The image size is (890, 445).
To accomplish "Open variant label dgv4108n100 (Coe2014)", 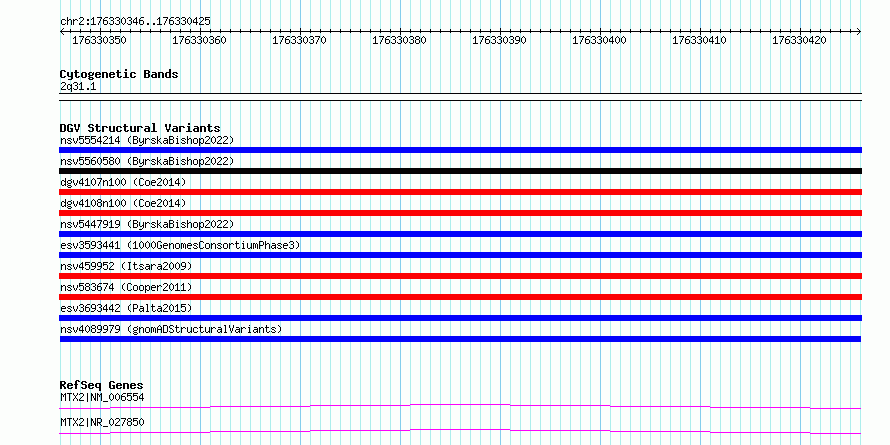I will coord(123,203).
